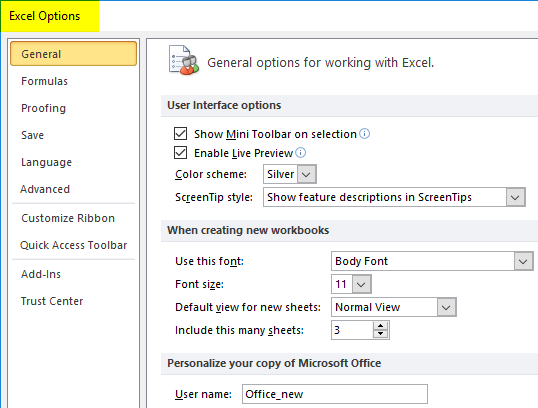Open Quick Access Toolbar settings
This screenshot has width=538, height=408.
pos(73,245)
